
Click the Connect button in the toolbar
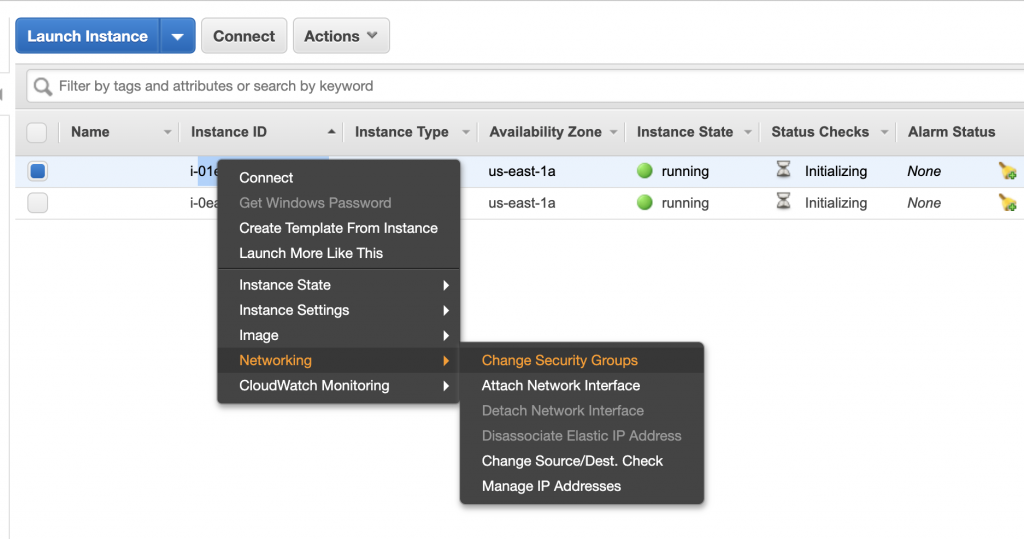click(244, 36)
